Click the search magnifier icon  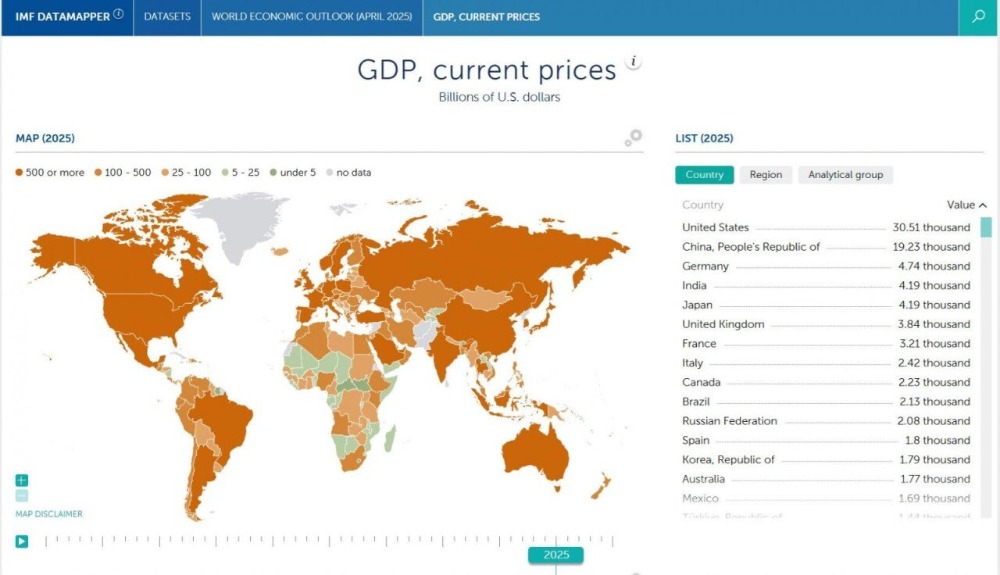click(x=978, y=17)
